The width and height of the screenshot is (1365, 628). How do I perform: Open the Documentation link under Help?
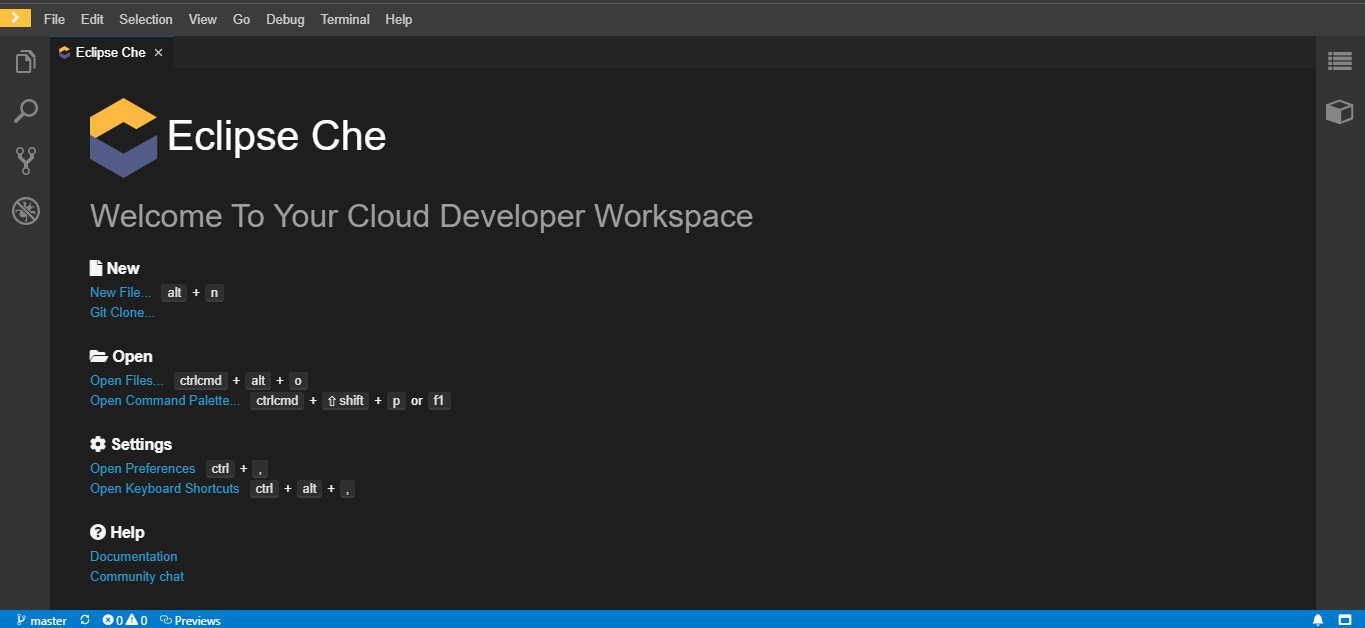coord(134,556)
